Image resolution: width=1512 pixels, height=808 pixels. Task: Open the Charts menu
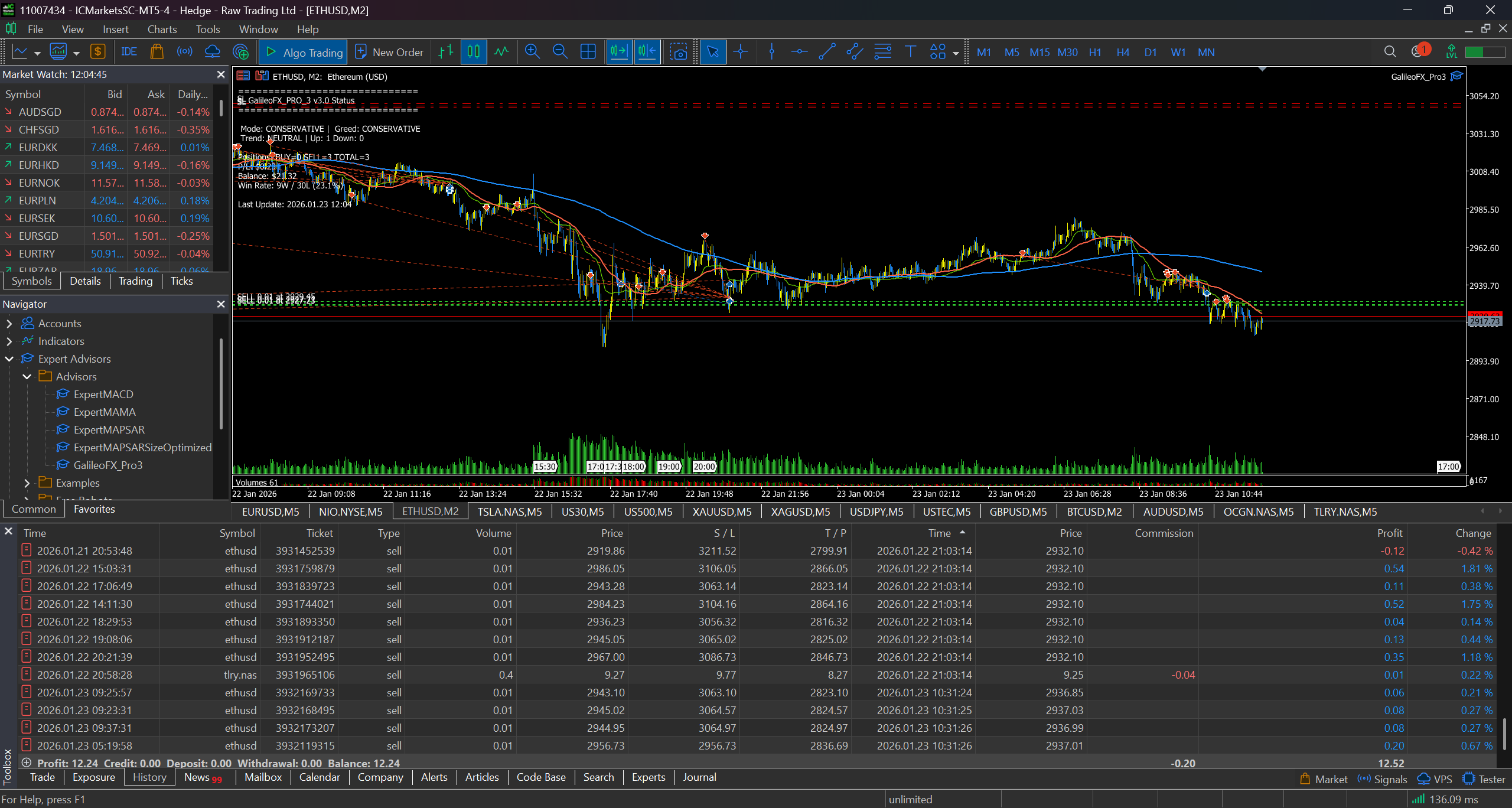click(162, 29)
